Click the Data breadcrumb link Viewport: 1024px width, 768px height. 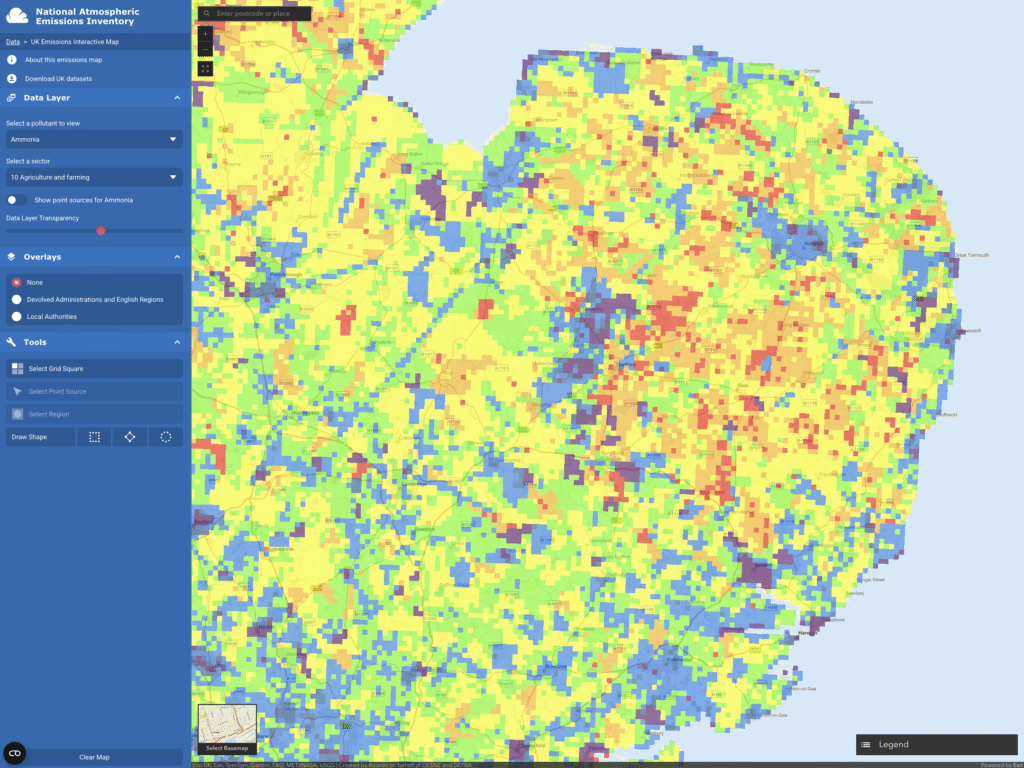click(12, 42)
